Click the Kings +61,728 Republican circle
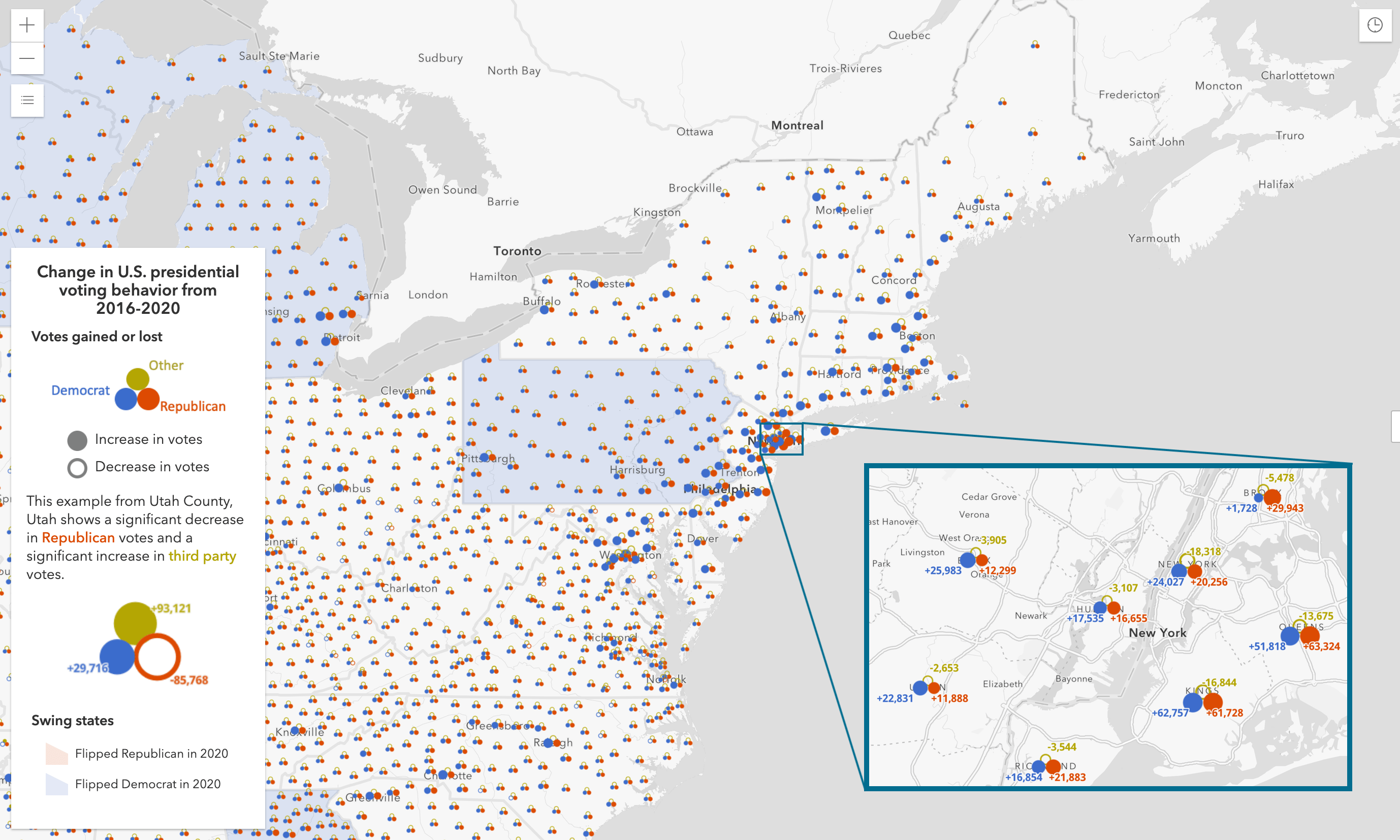 tap(1213, 702)
